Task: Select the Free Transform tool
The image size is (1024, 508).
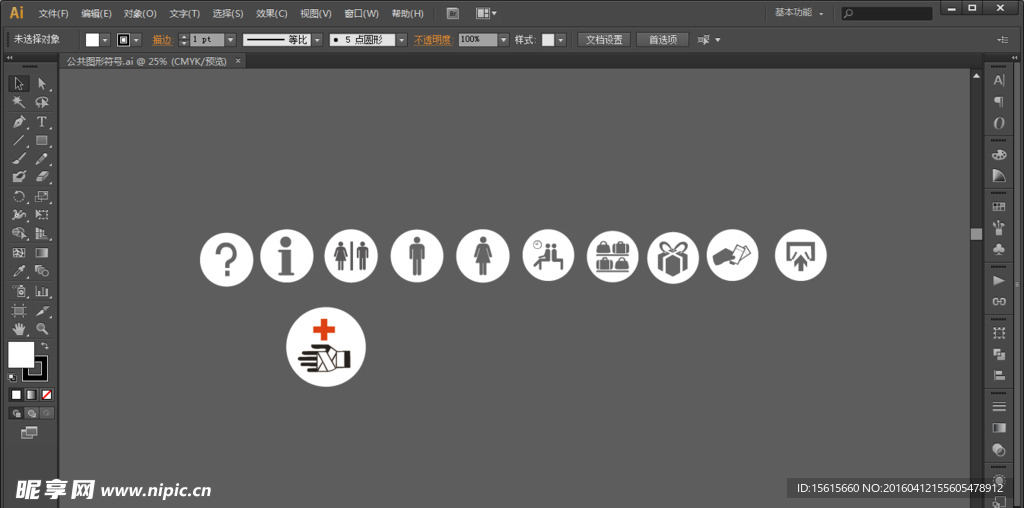Action: pos(42,215)
